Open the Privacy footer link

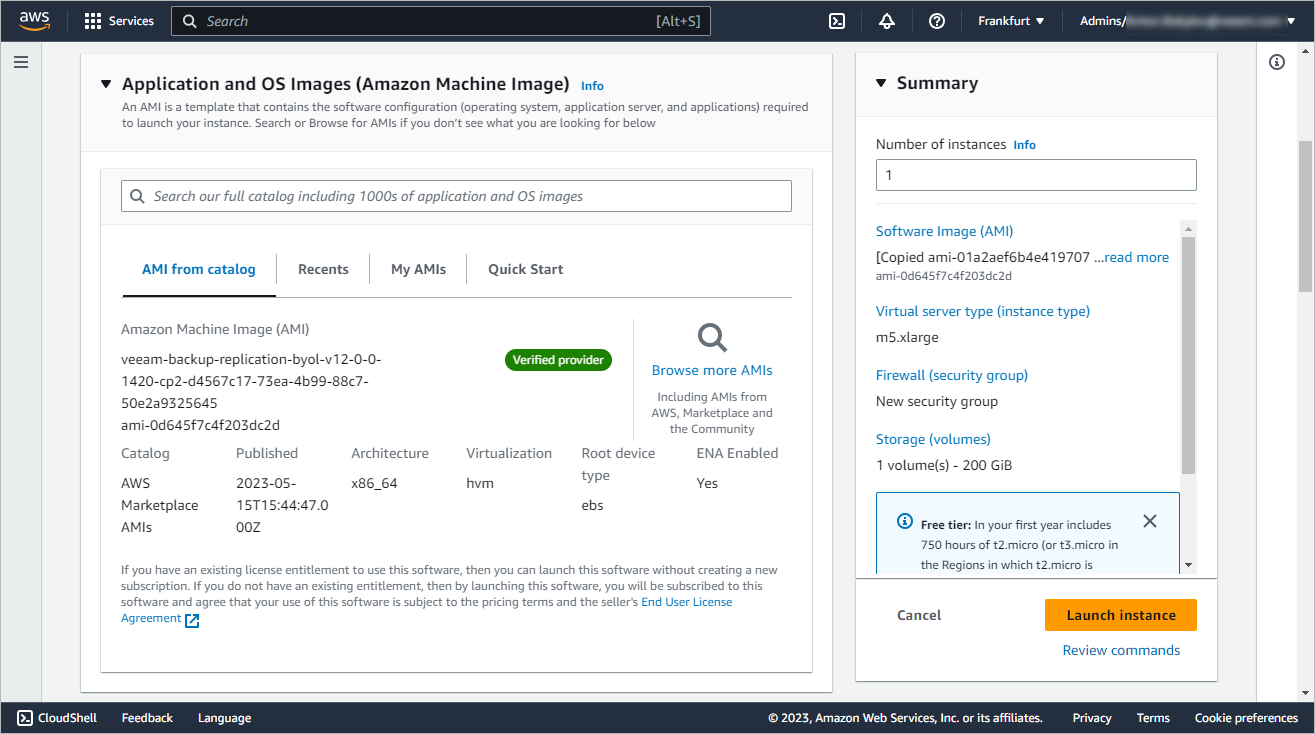coord(1092,718)
